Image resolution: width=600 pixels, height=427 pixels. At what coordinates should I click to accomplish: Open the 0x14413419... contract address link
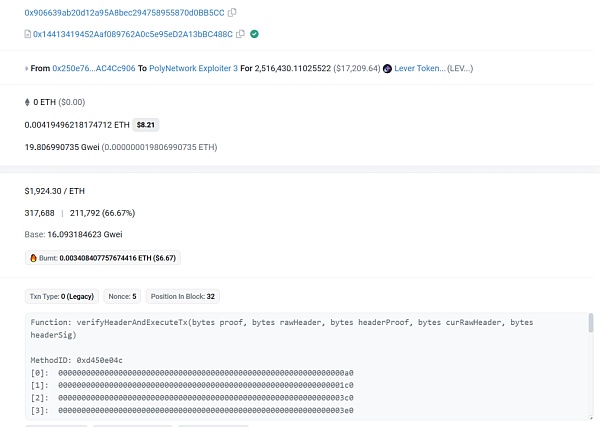[x=132, y=34]
